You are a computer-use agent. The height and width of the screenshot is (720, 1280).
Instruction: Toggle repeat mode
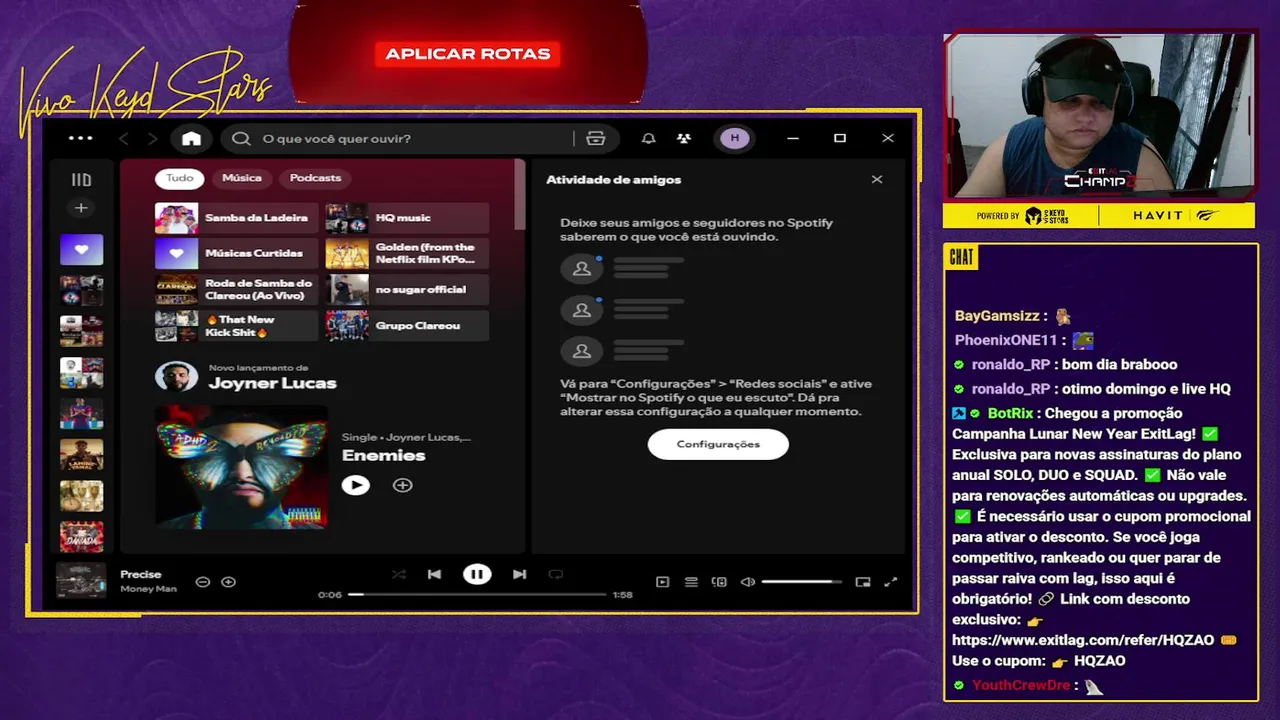(x=556, y=574)
